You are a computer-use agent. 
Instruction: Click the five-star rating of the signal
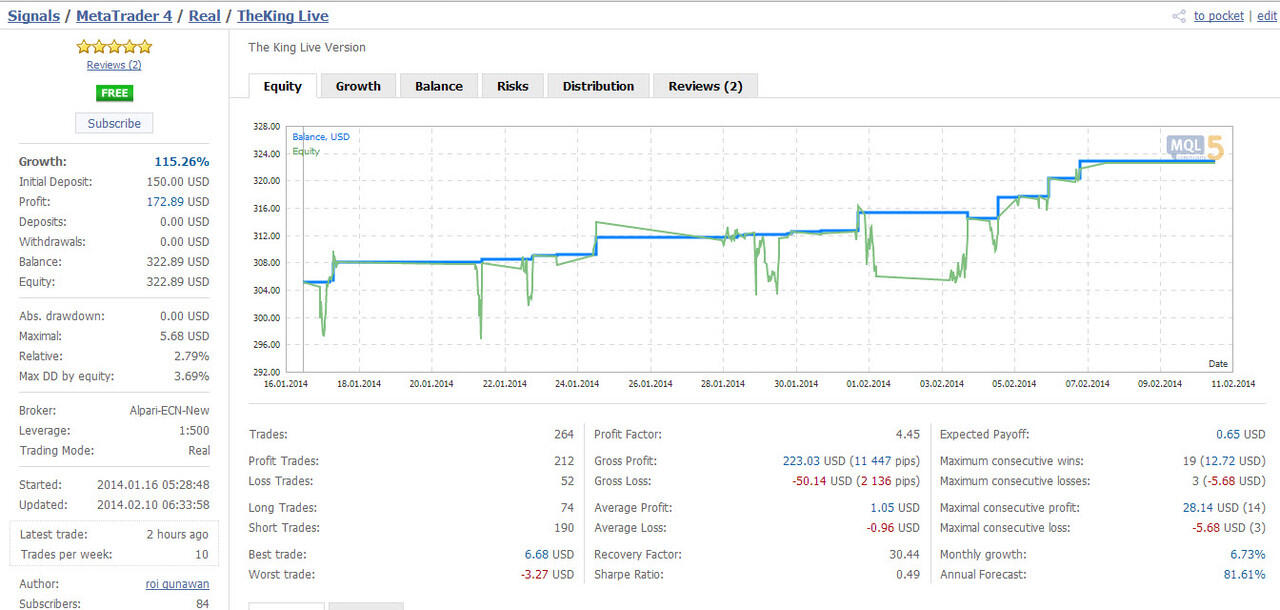(x=114, y=46)
